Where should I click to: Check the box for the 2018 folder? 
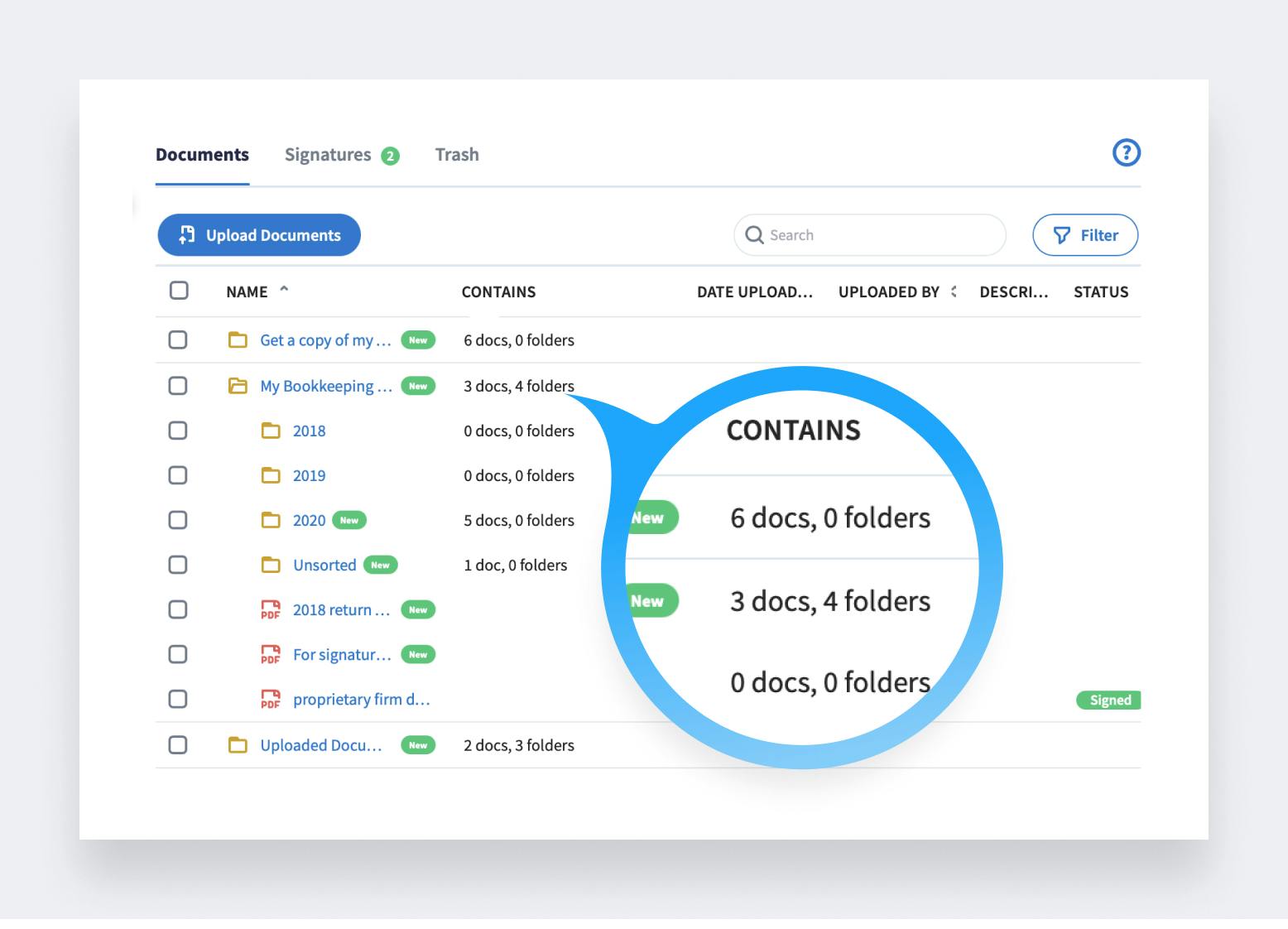[178, 431]
